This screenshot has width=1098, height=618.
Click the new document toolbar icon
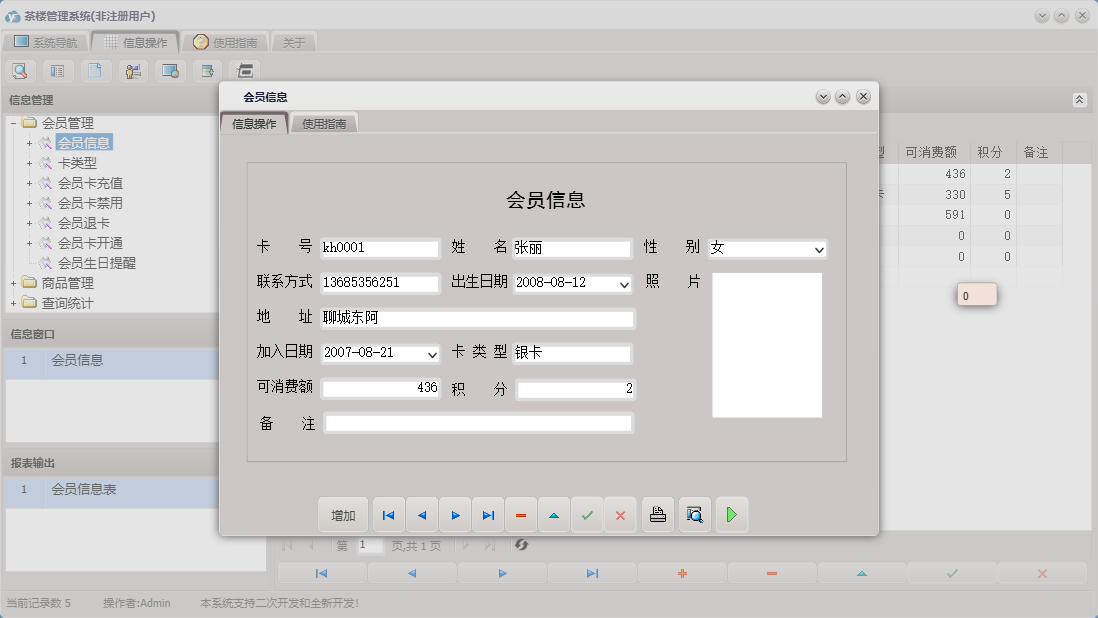pyautogui.click(x=95, y=70)
